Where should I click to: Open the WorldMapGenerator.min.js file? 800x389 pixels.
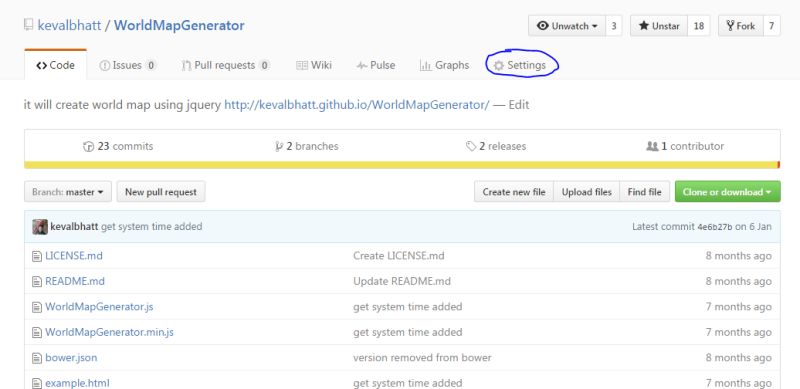click(110, 332)
